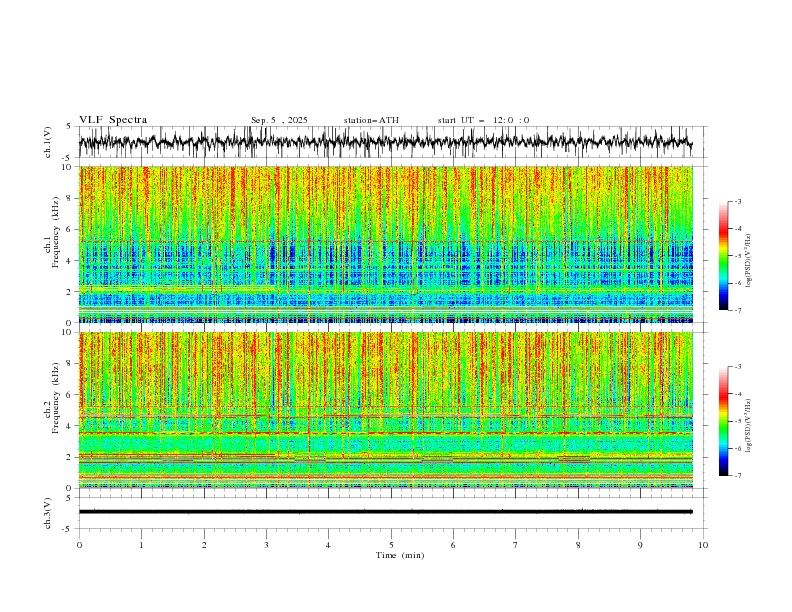Click the "-5" tick on ch.1 color bar

[738, 256]
